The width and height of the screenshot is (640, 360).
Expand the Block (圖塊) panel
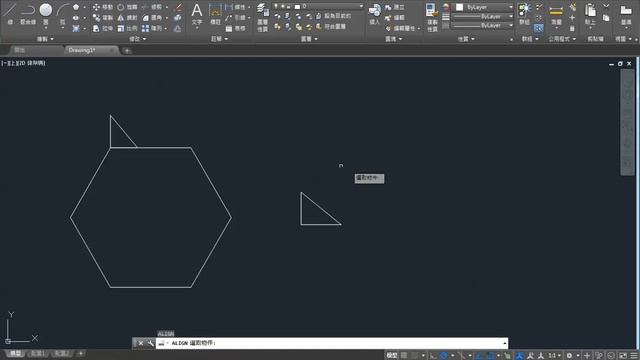pyautogui.click(x=393, y=39)
